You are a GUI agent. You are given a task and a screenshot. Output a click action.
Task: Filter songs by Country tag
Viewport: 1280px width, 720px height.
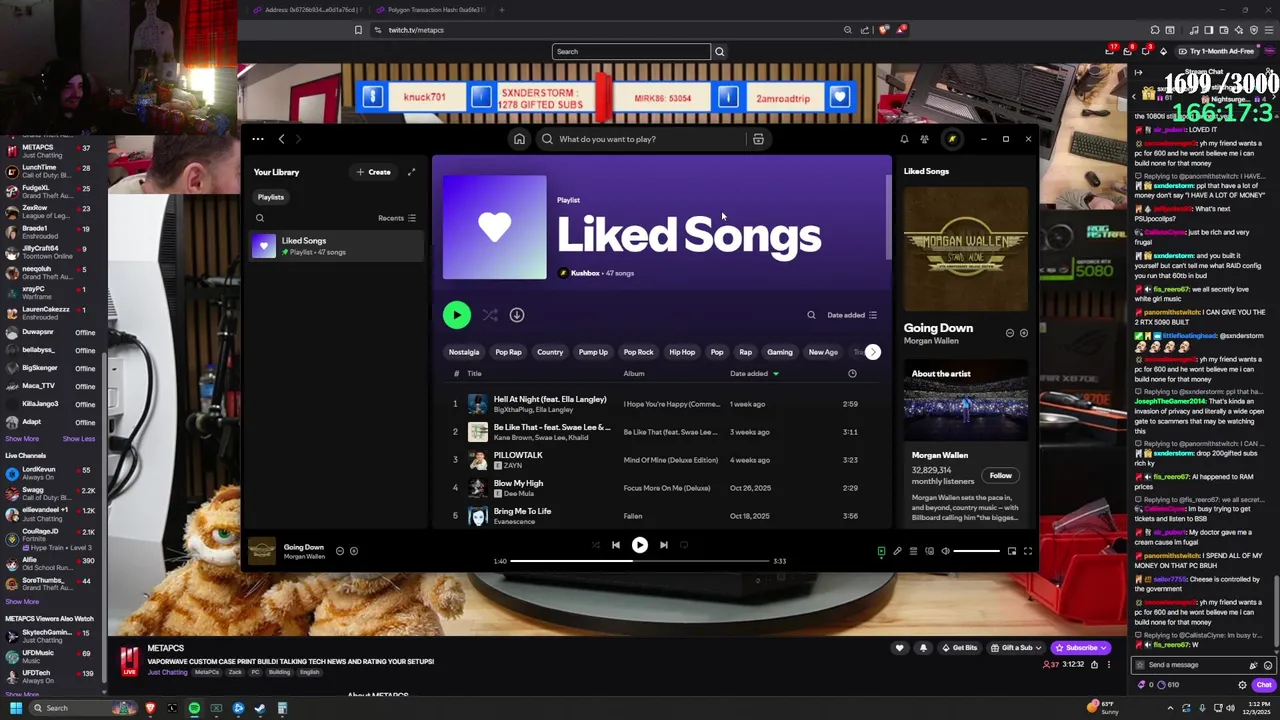click(x=550, y=352)
